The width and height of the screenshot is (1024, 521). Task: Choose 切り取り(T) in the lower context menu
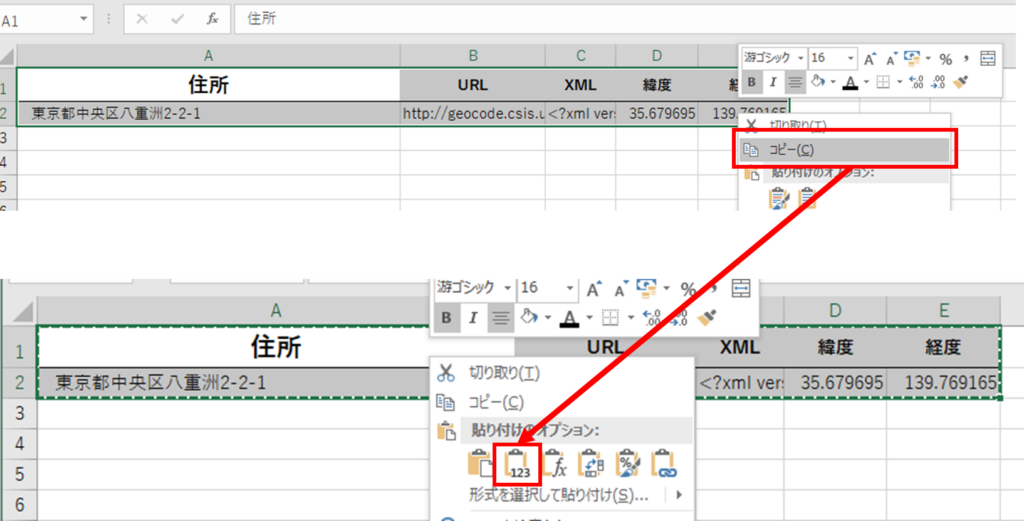[x=504, y=373]
